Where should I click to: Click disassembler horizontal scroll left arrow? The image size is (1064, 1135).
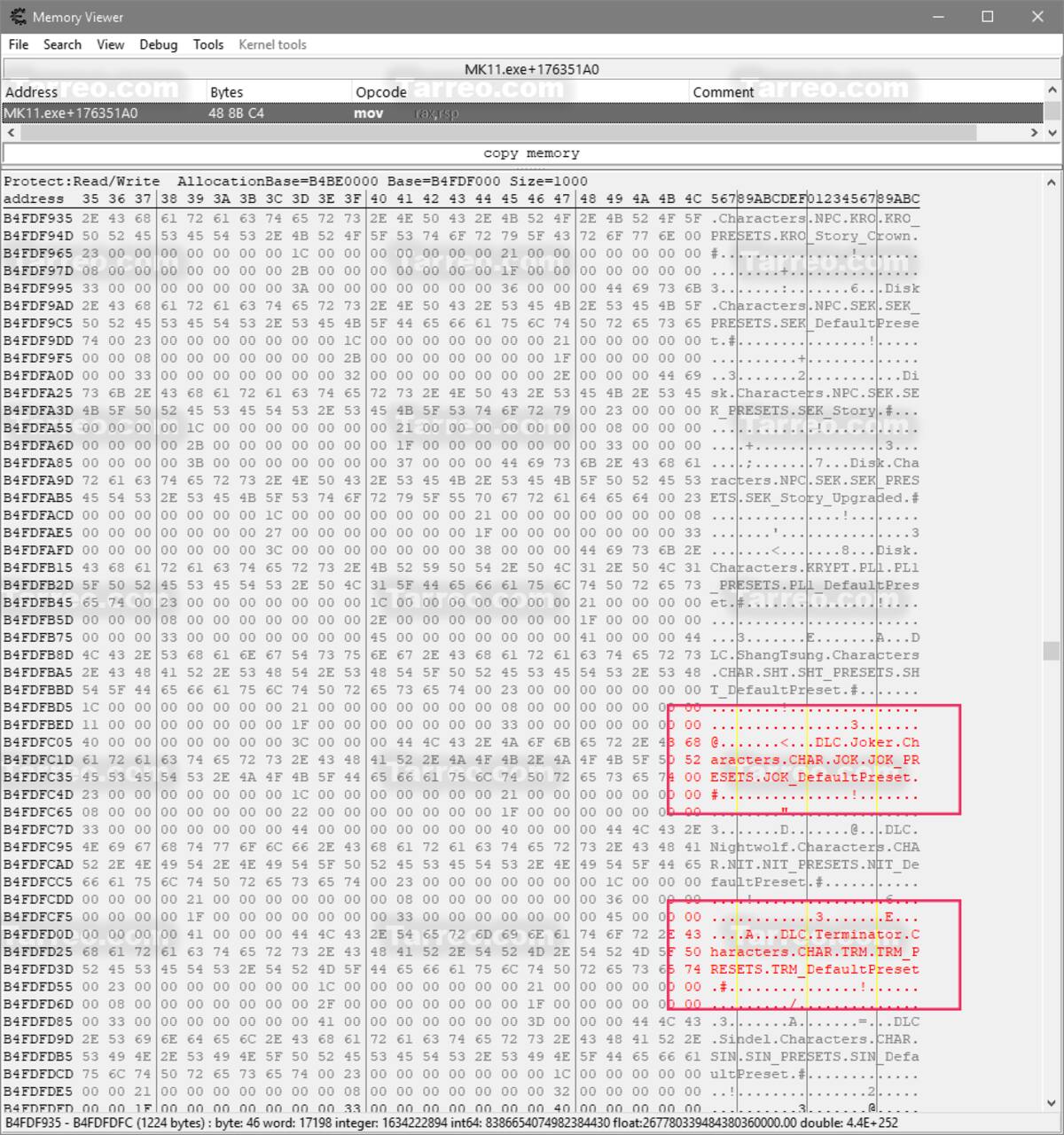(11, 132)
